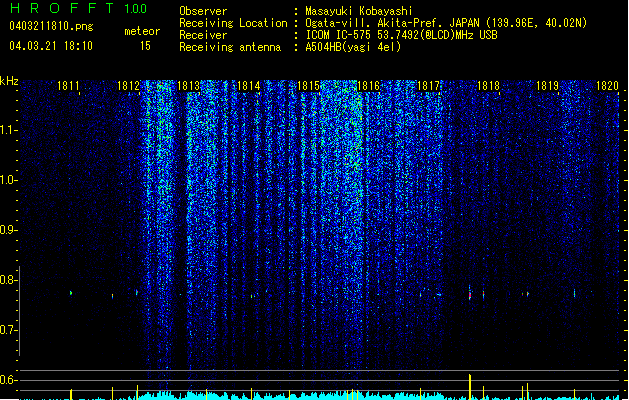
Task: Select the ICOM IC-575 receiver details
Action: pos(402,35)
